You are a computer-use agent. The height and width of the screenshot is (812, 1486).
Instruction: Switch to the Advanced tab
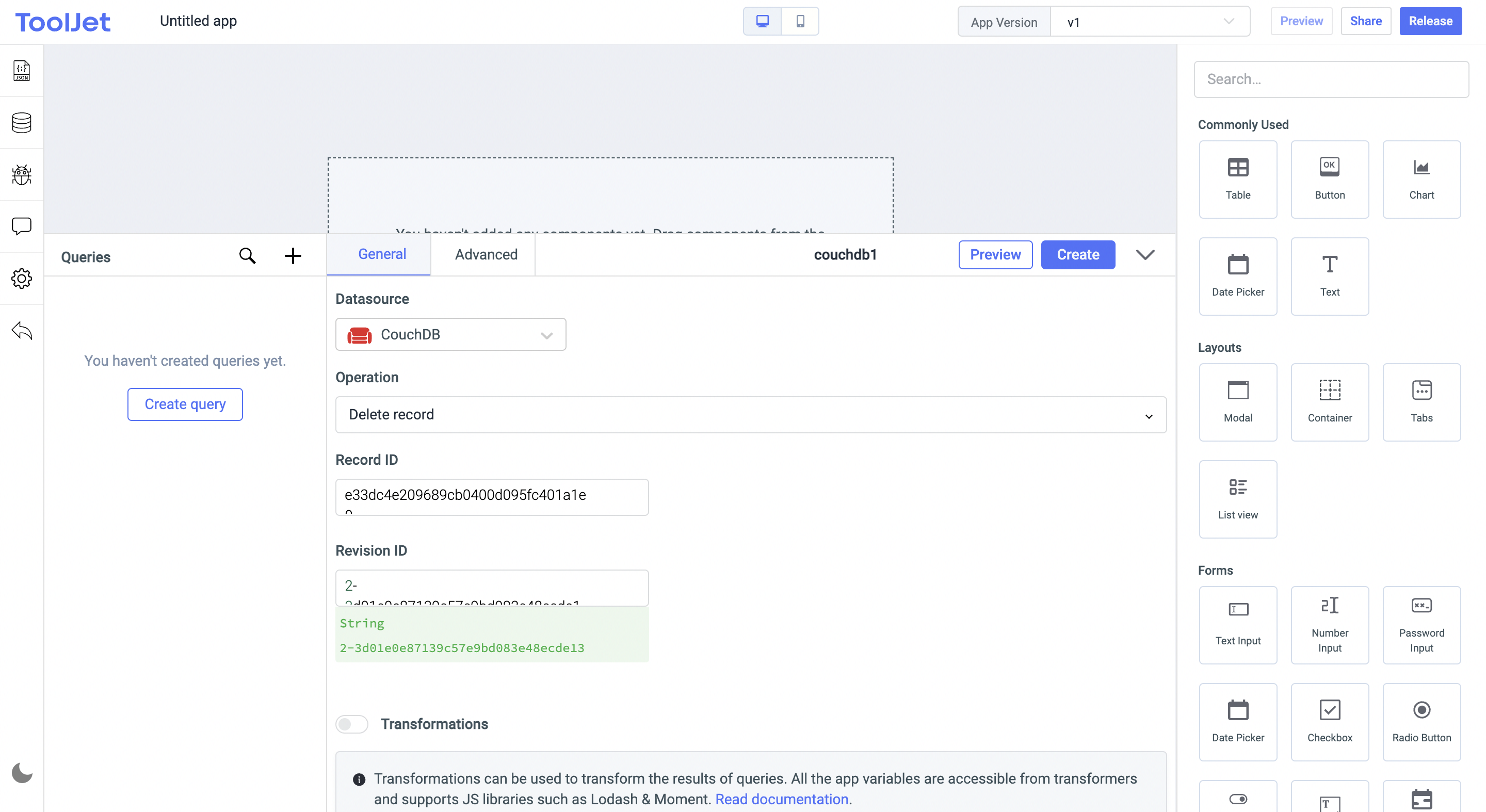[486, 254]
